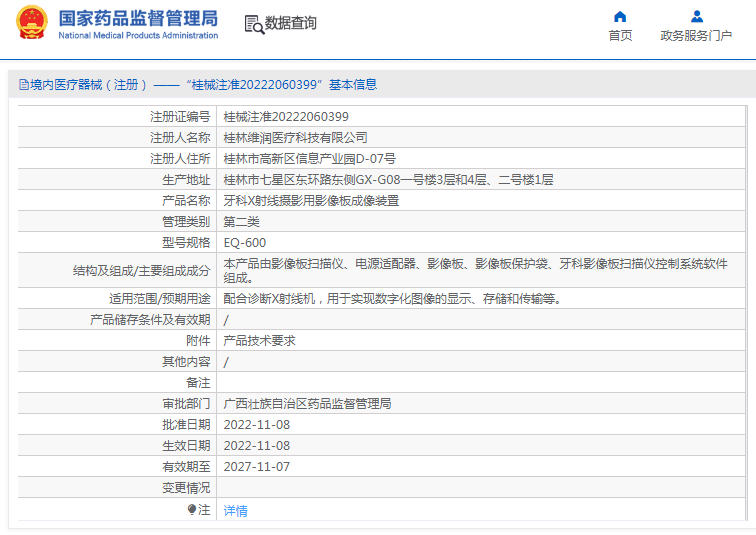The height and width of the screenshot is (535, 756).
Task: Click the production address starting 桂林市七星区东环路
Action: [x=388, y=180]
